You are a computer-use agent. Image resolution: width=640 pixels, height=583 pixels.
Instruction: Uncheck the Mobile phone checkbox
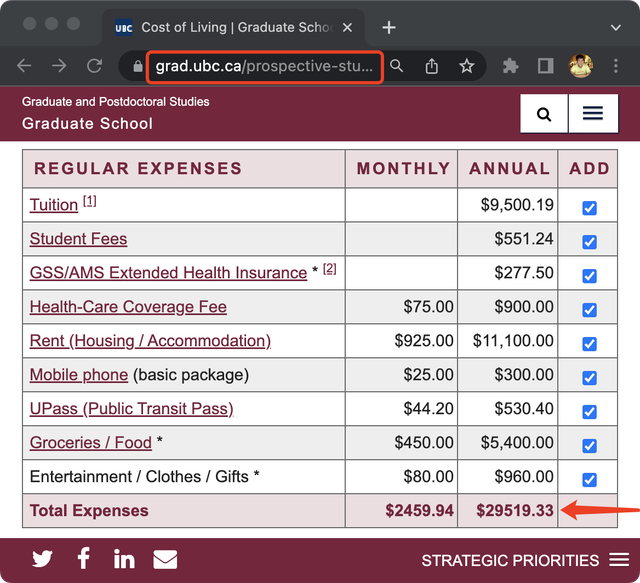tap(589, 378)
